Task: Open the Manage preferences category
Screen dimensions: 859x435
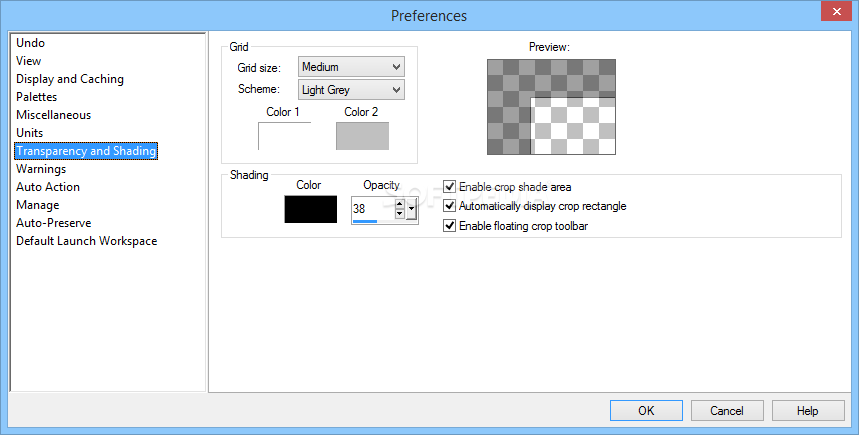Action: 38,205
